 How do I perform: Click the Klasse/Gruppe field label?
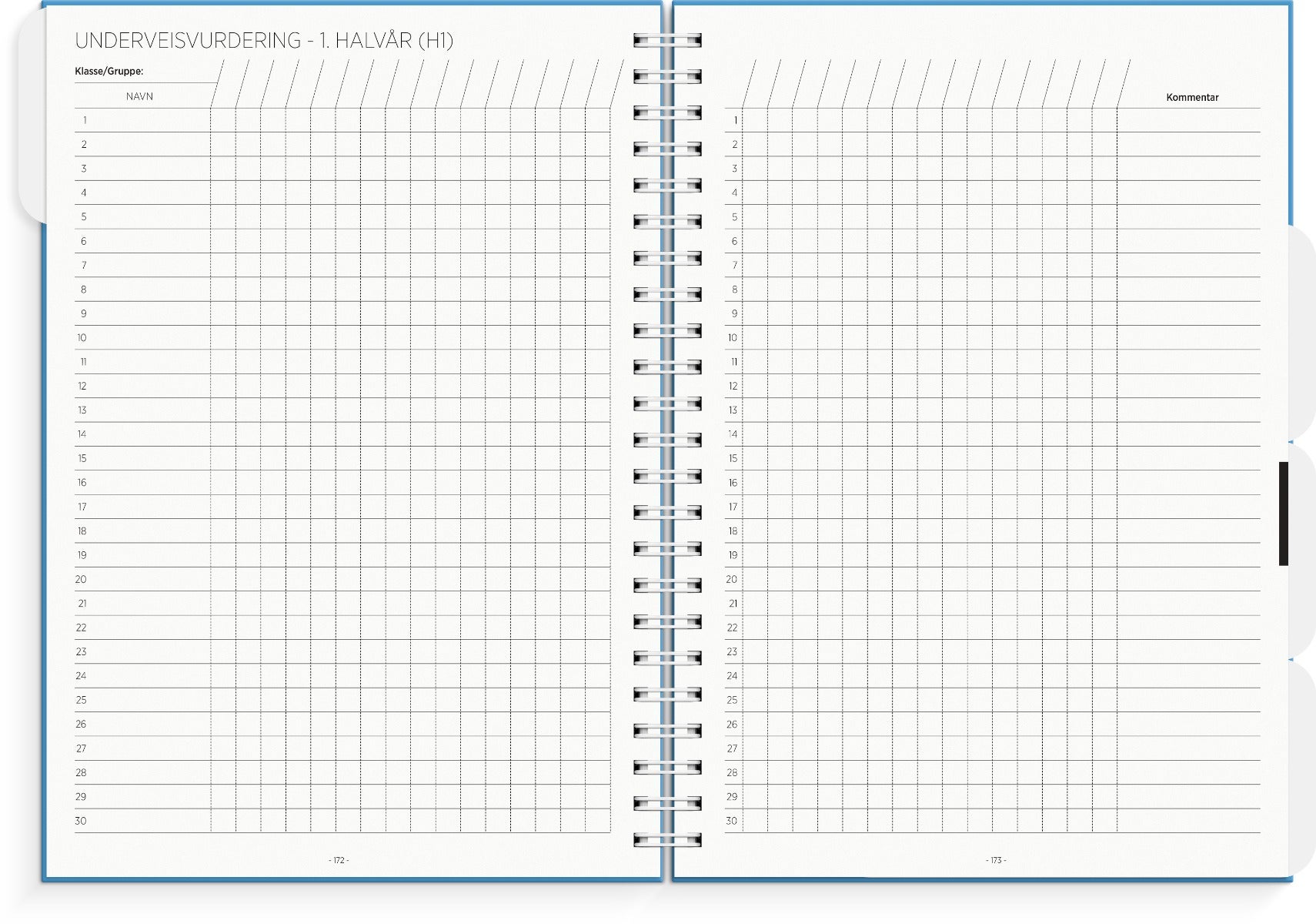[x=109, y=71]
